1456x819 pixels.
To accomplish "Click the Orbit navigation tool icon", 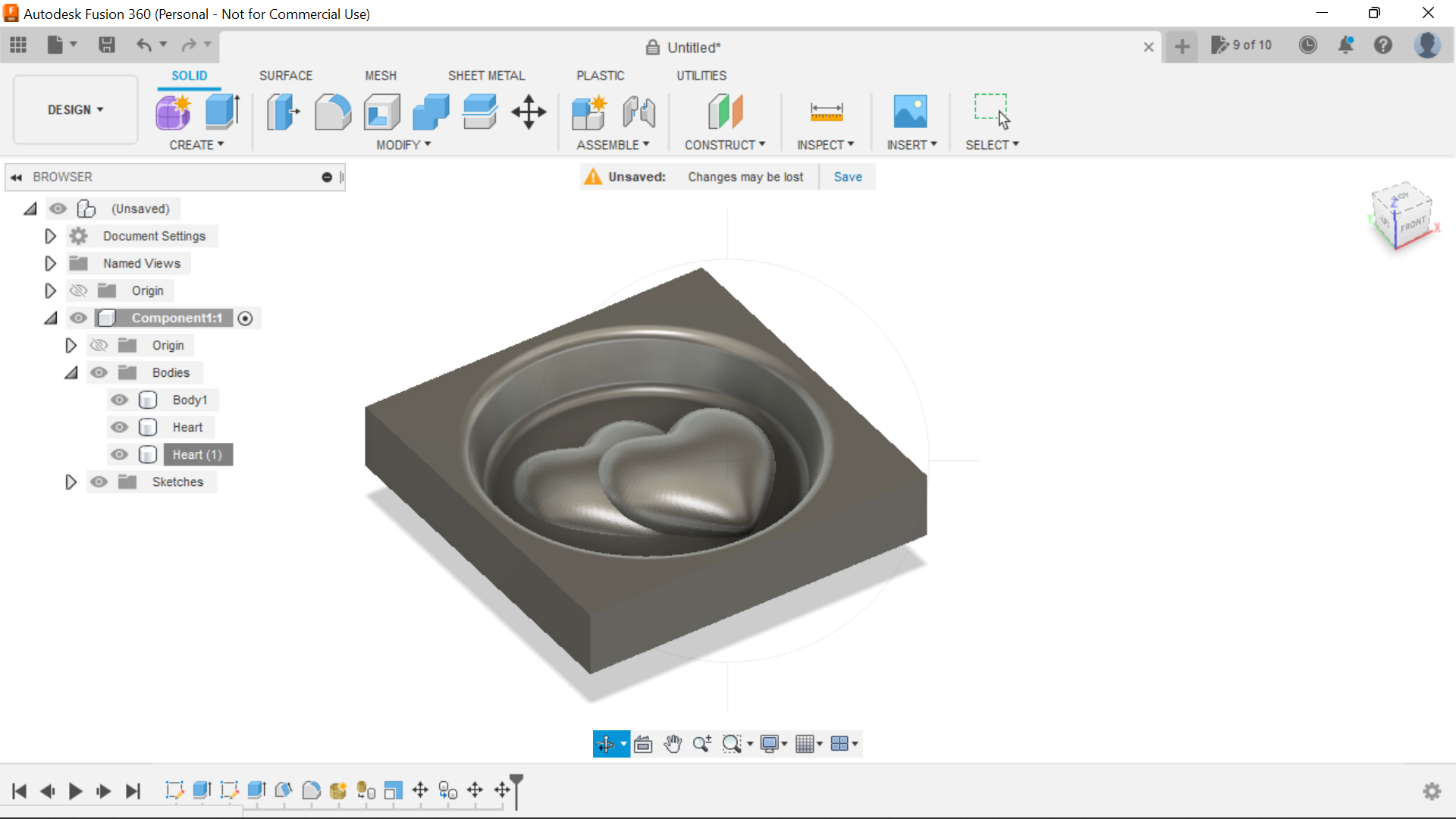I will (x=605, y=744).
